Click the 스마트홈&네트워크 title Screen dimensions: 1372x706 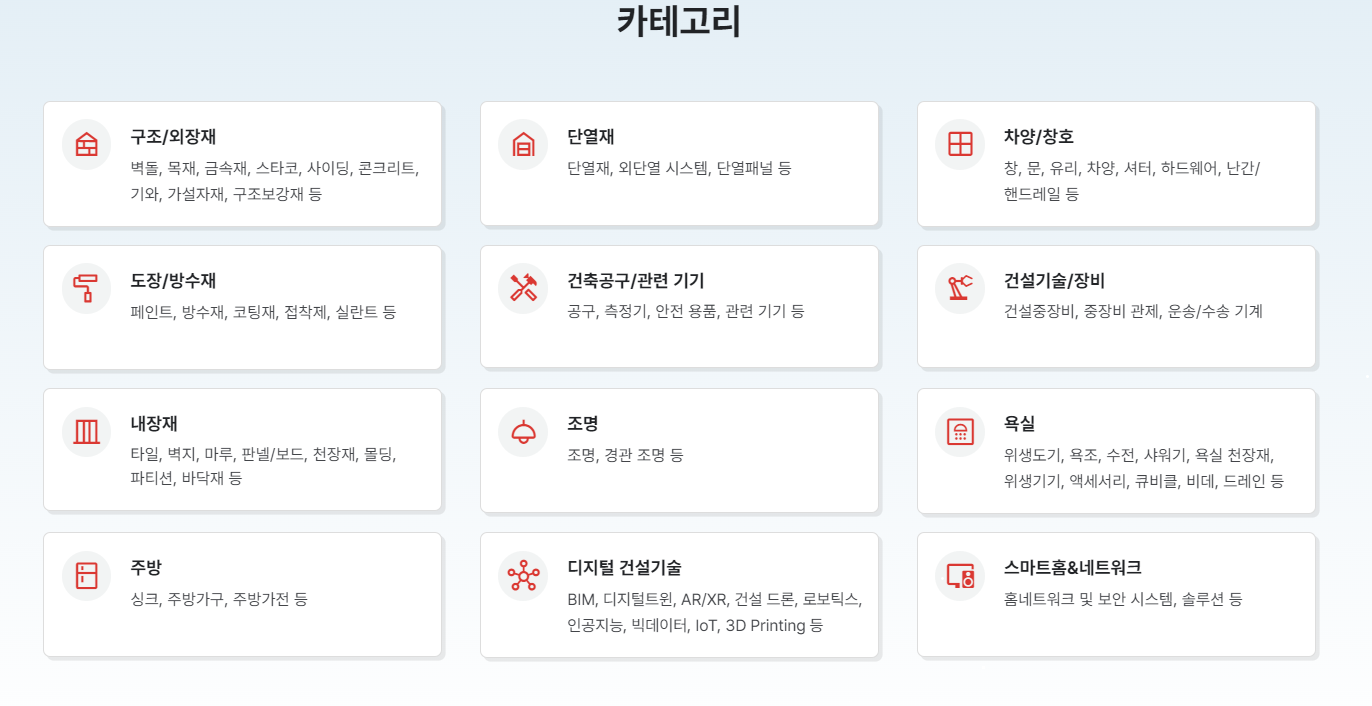click(1072, 568)
